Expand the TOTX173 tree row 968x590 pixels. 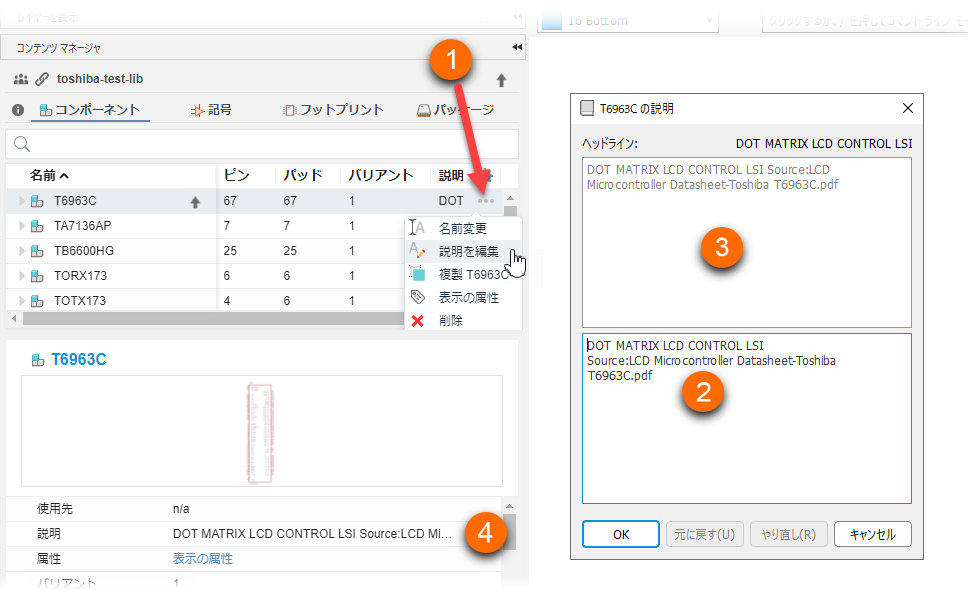22,301
